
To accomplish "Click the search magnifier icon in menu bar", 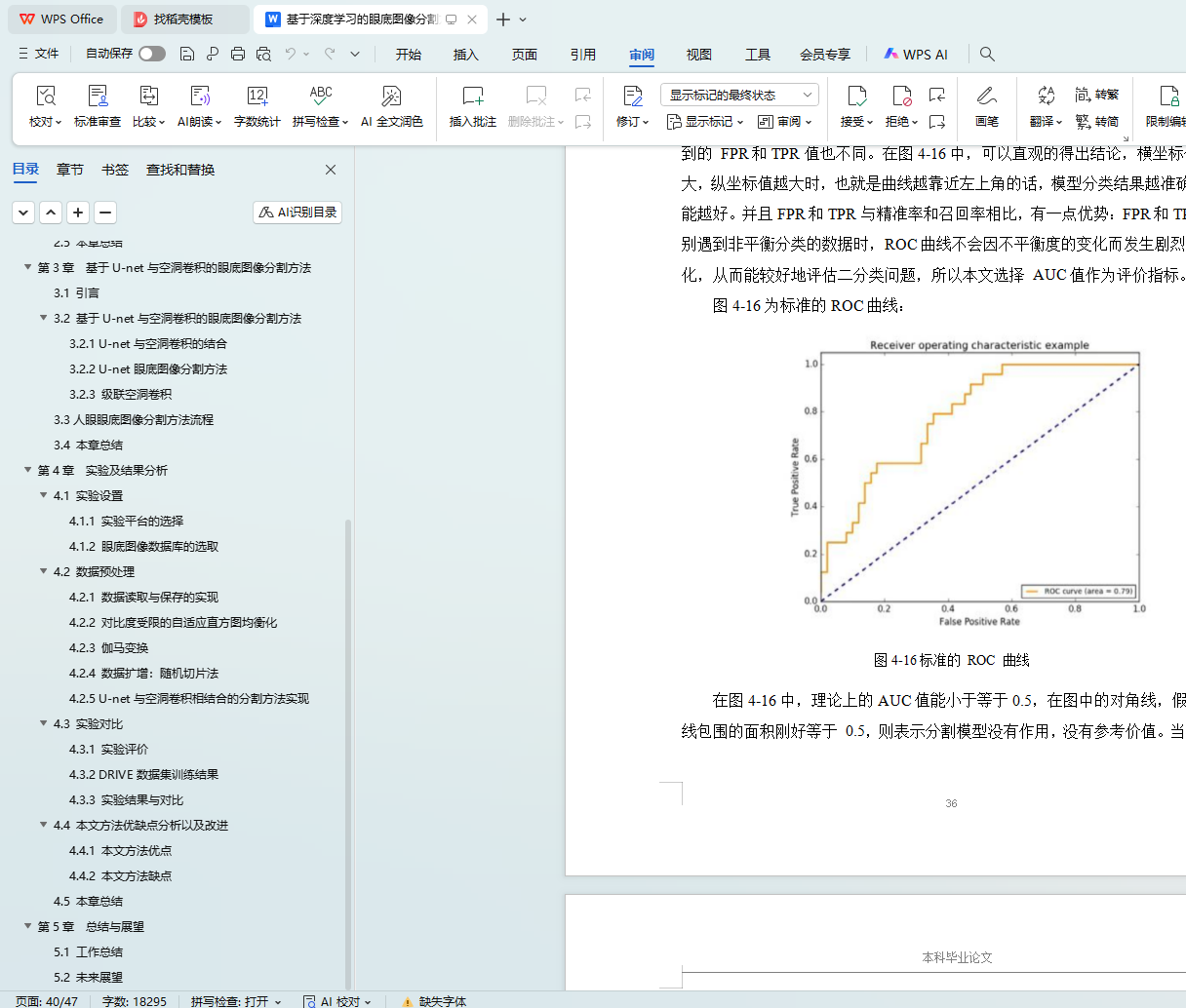I will pyautogui.click(x=987, y=54).
